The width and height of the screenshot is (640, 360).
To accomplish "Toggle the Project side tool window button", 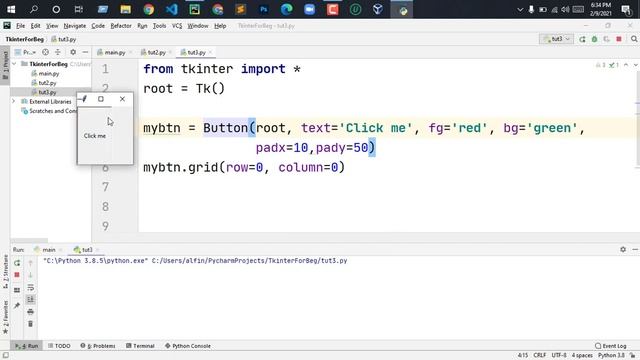I will pyautogui.click(x=5, y=65).
